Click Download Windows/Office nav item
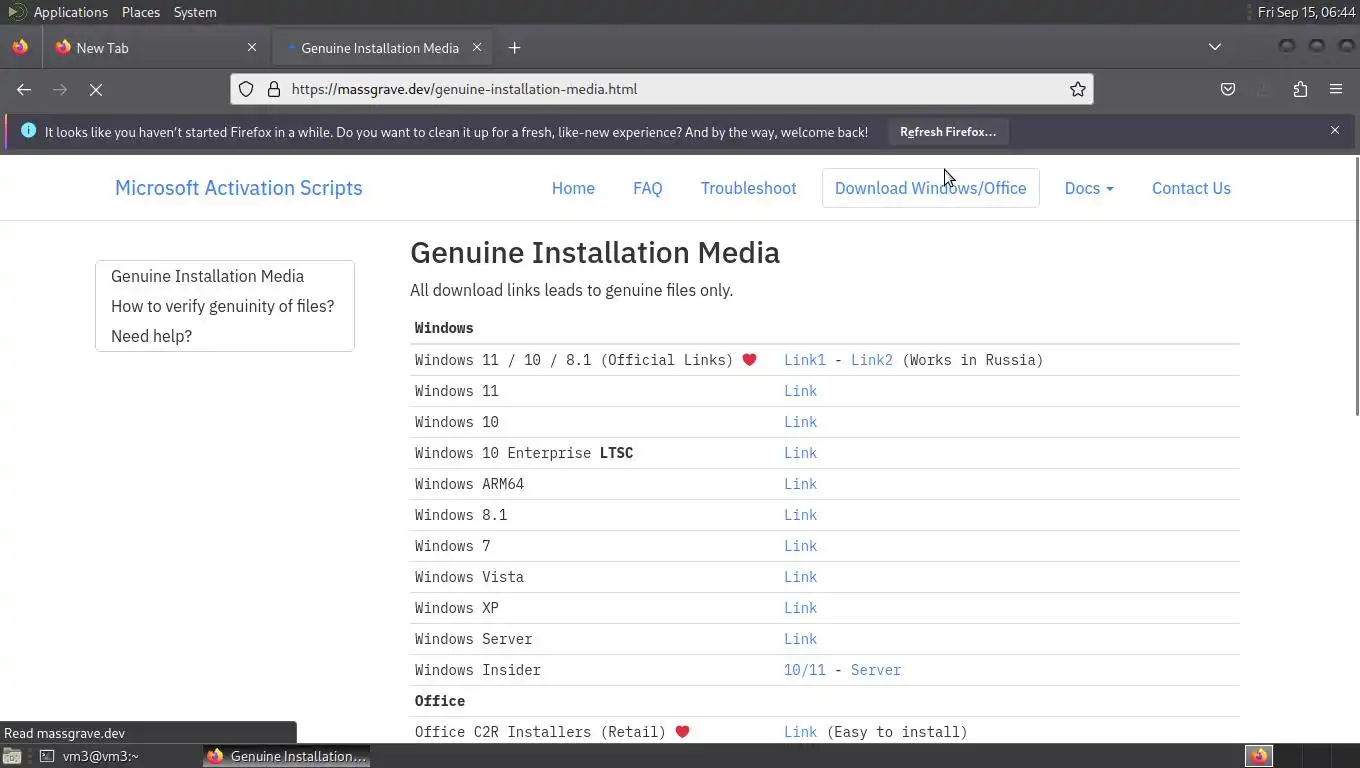Viewport: 1360px width, 768px height. tap(930, 188)
